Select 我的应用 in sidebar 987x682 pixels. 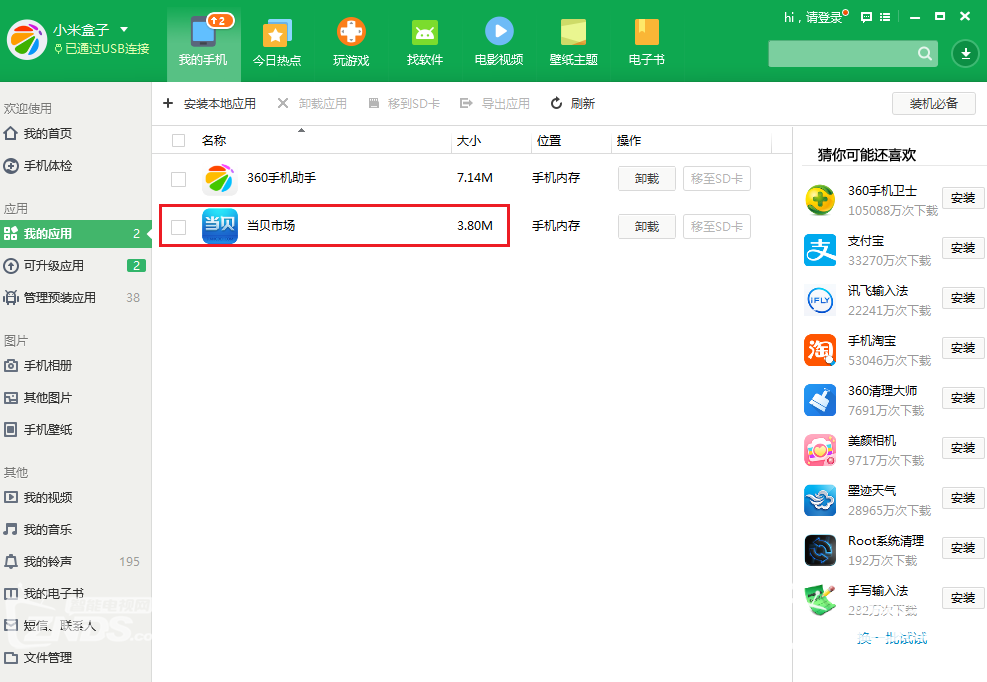(76, 234)
